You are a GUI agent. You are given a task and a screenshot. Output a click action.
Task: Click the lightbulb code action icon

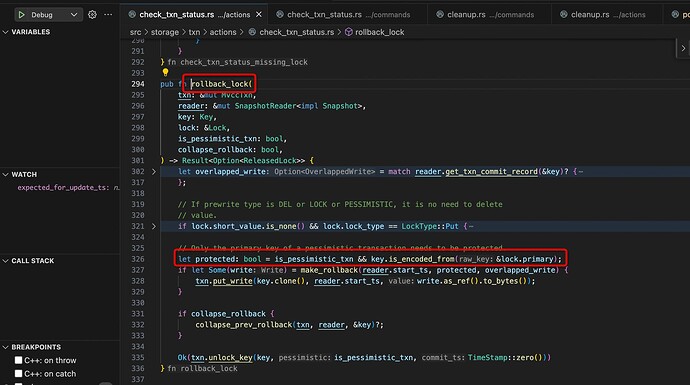[x=165, y=72]
